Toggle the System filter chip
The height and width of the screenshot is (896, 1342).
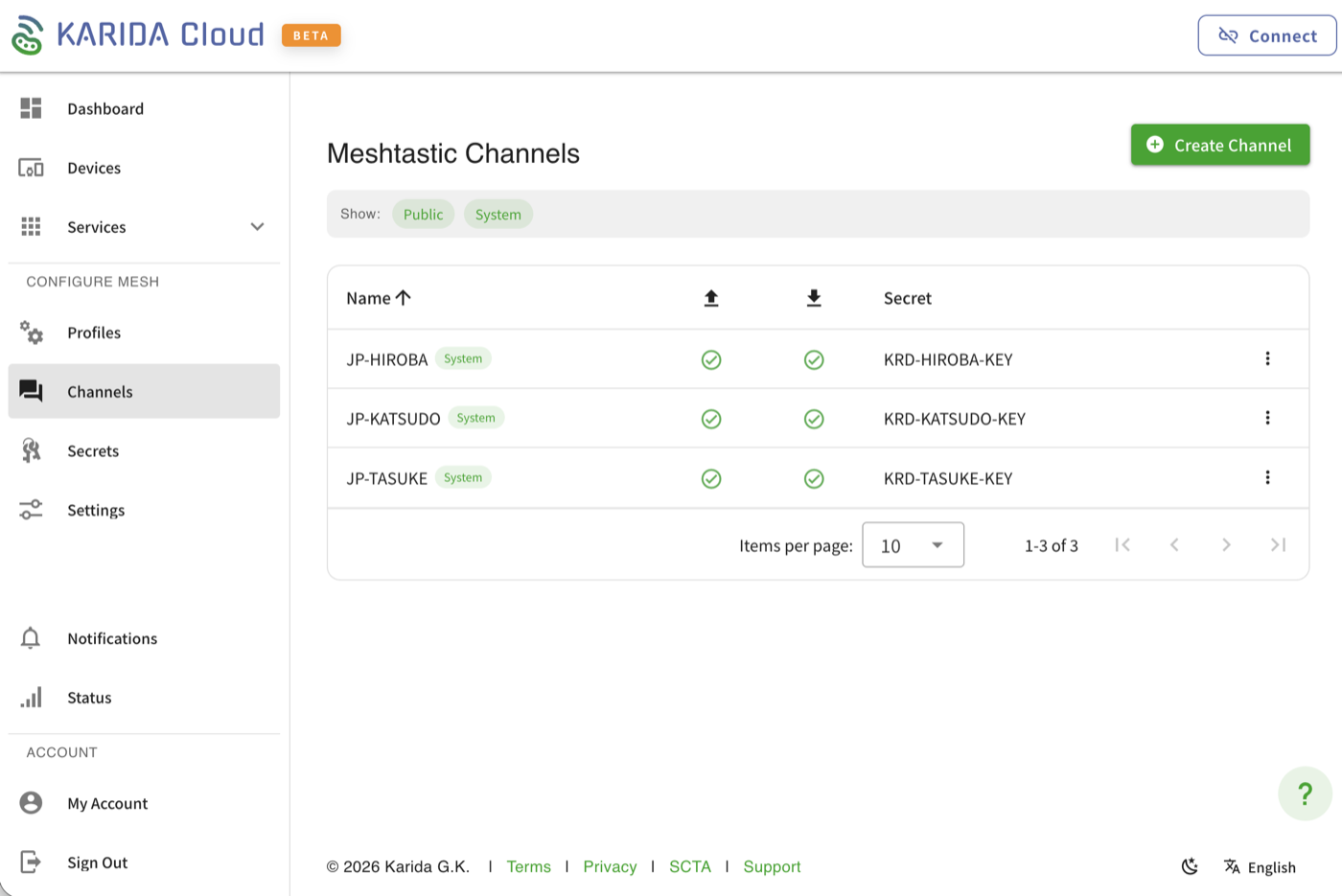pyautogui.click(x=498, y=214)
